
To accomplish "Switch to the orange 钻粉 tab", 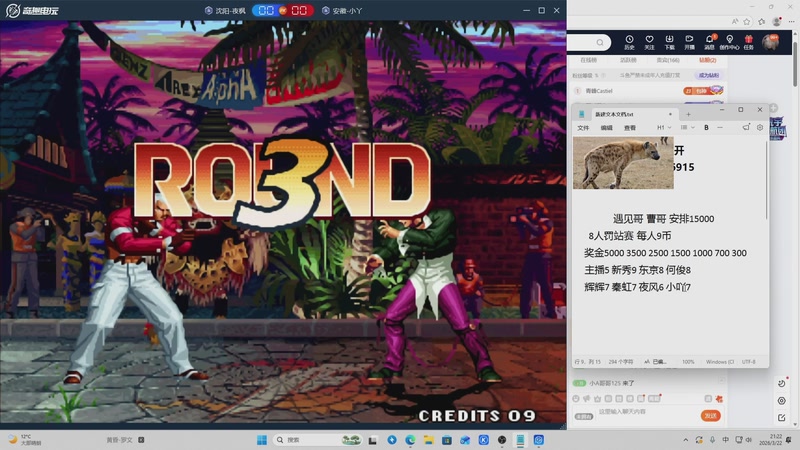I will (708, 60).
